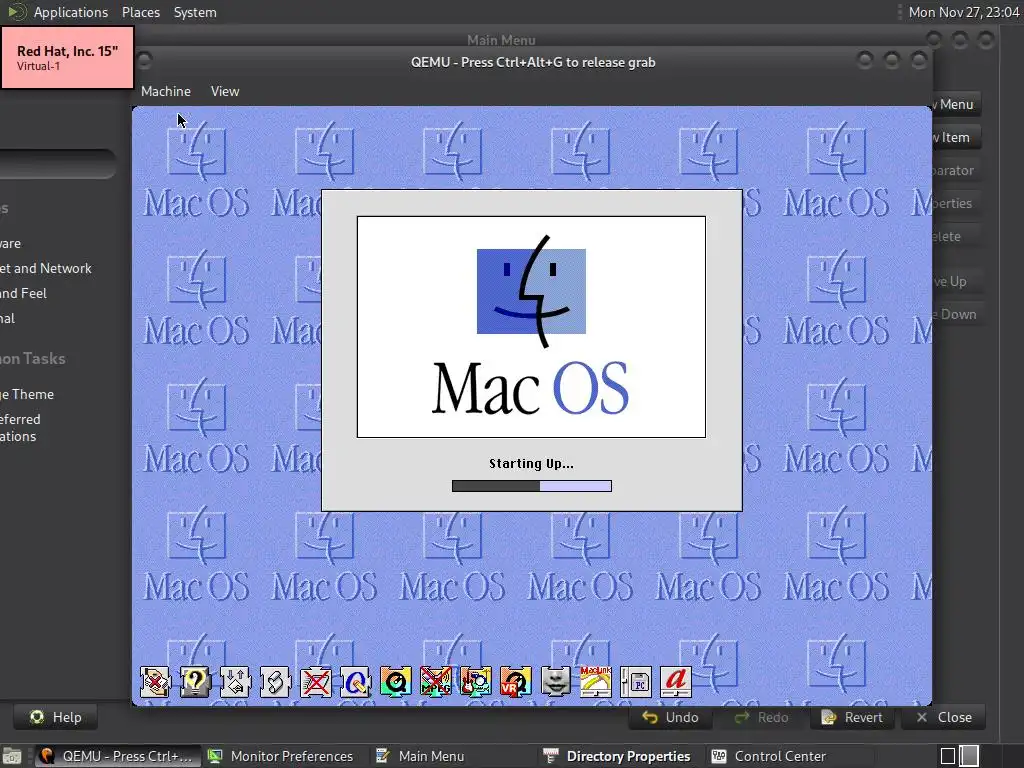
Task: Open the View menu in QEMU
Action: (x=225, y=91)
